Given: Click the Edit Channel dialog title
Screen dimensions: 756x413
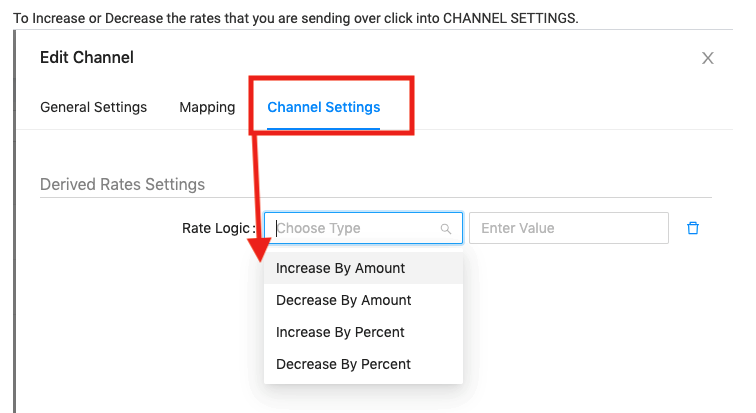Looking at the screenshot, I should (x=87, y=57).
